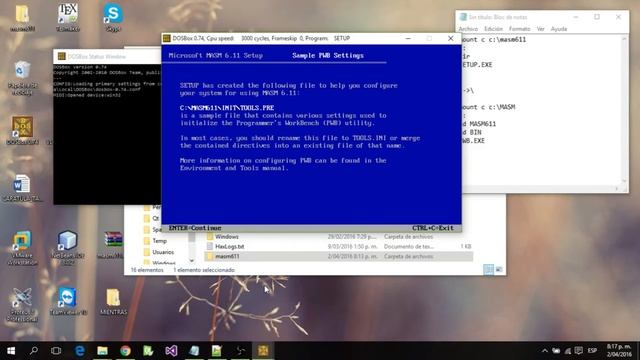The width and height of the screenshot is (640, 360).
Task: Open the Skype desktop shortcut
Action: coord(113,17)
